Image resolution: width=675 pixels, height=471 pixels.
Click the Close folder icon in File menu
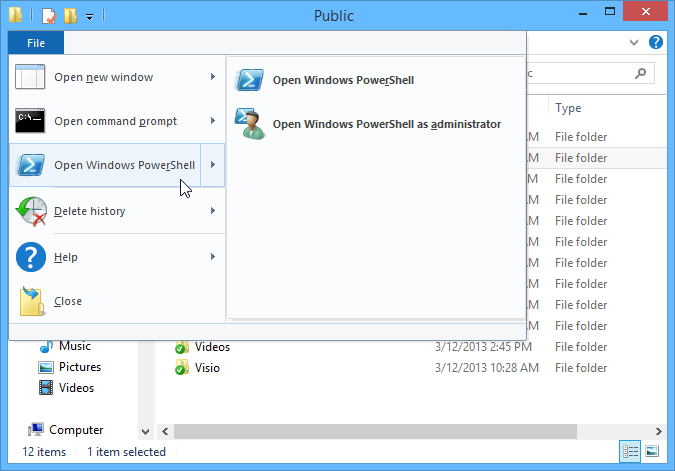(x=32, y=301)
